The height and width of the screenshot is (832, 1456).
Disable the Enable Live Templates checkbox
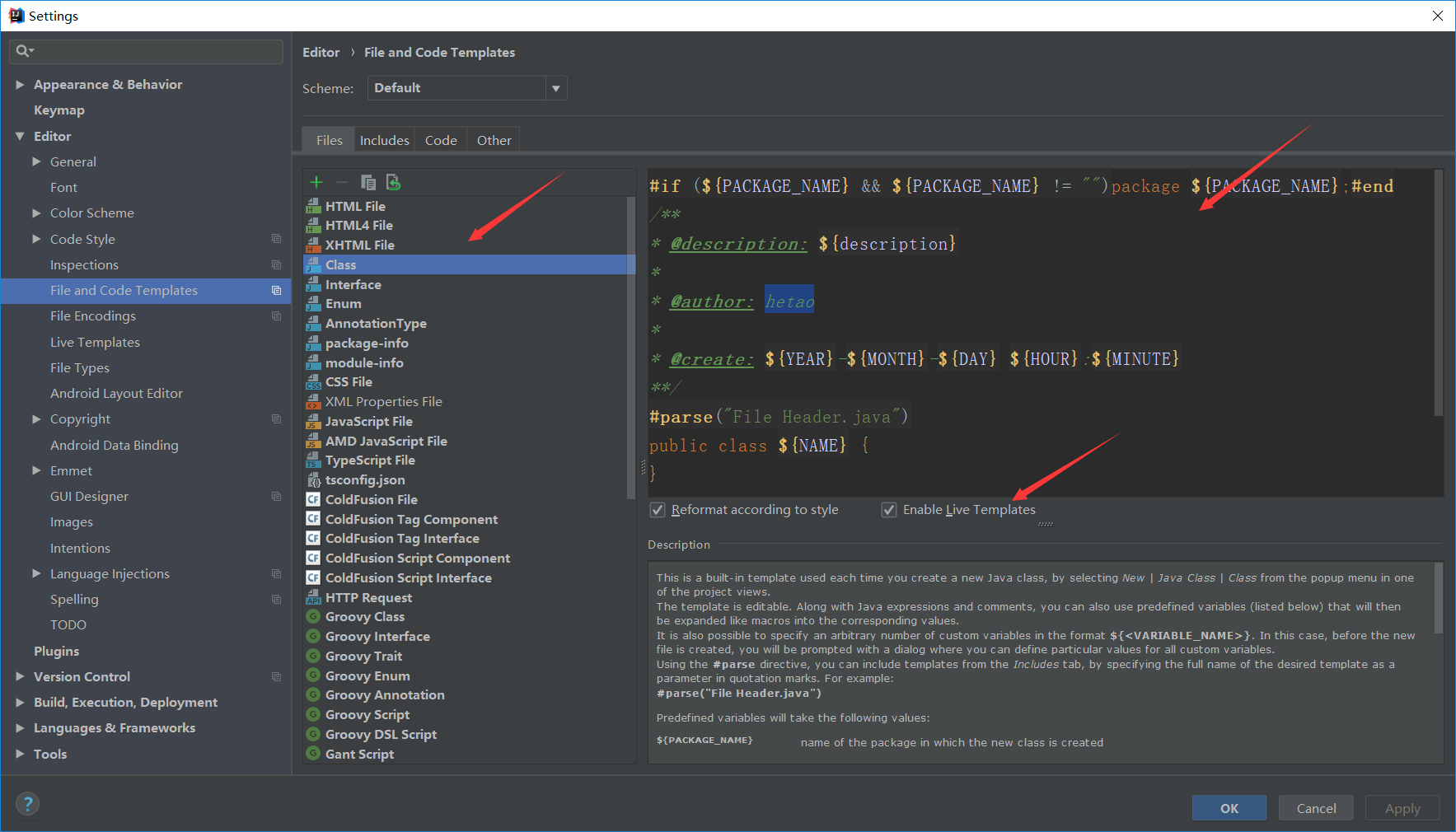coord(889,510)
